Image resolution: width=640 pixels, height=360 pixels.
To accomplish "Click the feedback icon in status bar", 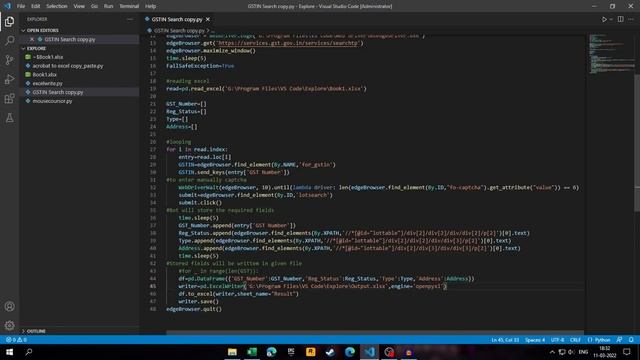I will click(x=620, y=340).
